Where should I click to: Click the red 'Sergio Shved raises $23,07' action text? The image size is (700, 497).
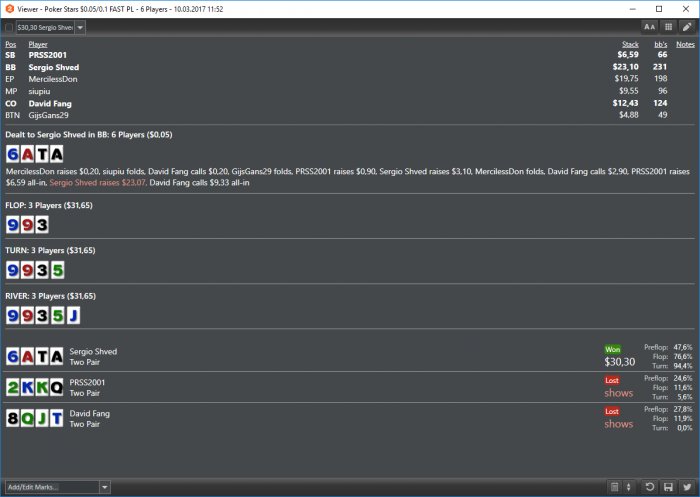point(97,183)
